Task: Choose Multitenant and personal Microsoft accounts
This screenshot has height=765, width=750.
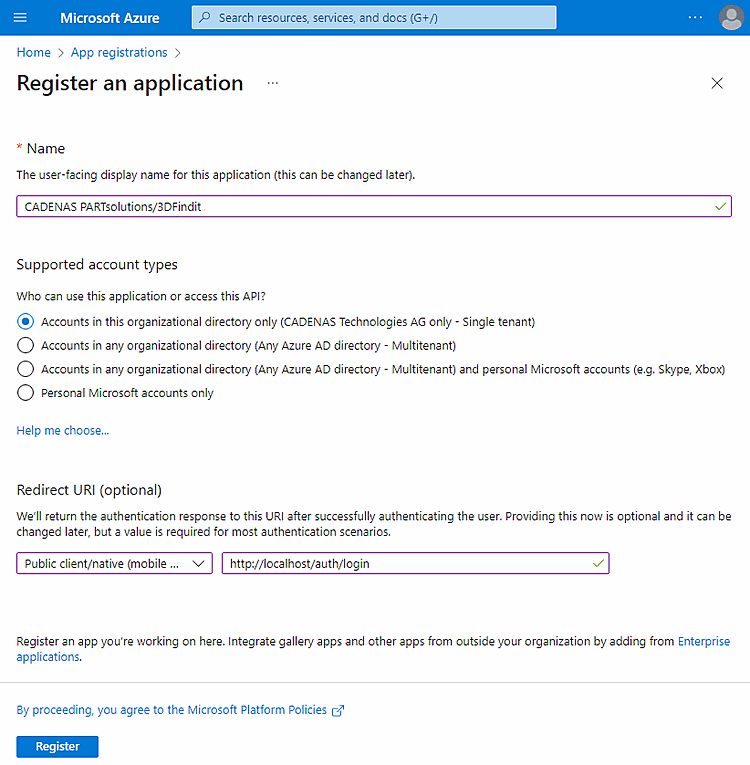Action: click(x=26, y=369)
